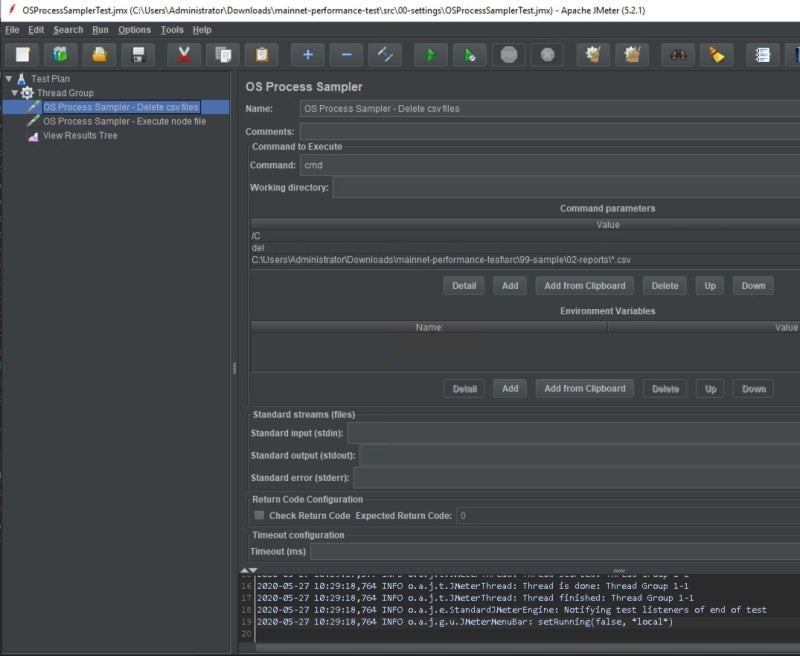The image size is (800, 656).
Task: Click the sampler Name input field
Action: (550, 109)
